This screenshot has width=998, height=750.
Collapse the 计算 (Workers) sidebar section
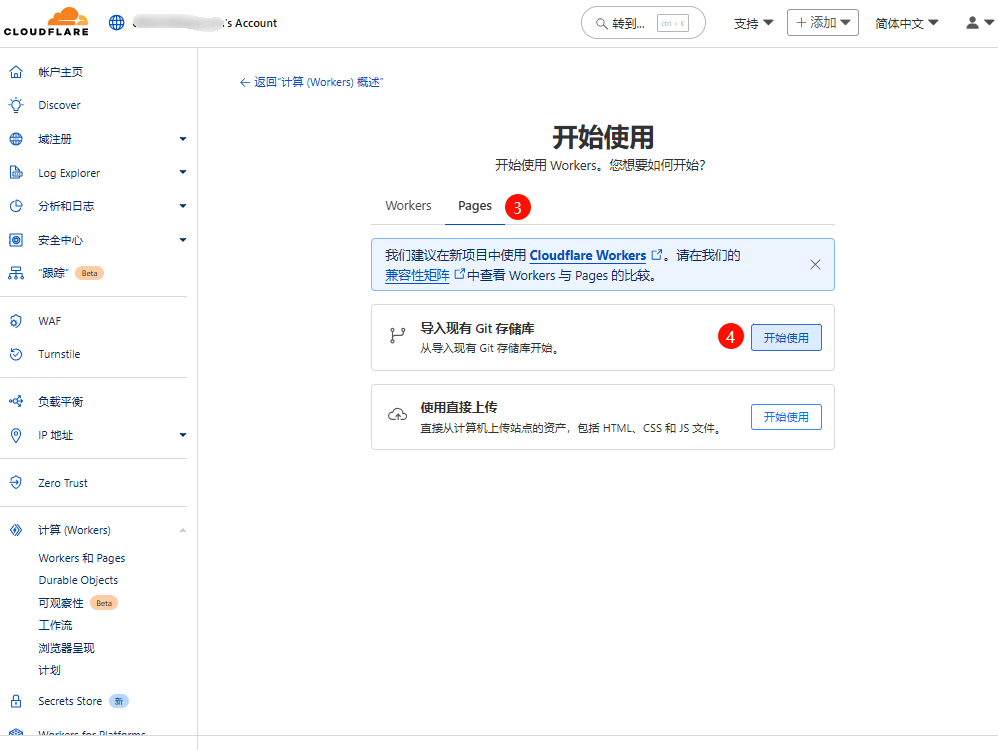(x=183, y=530)
